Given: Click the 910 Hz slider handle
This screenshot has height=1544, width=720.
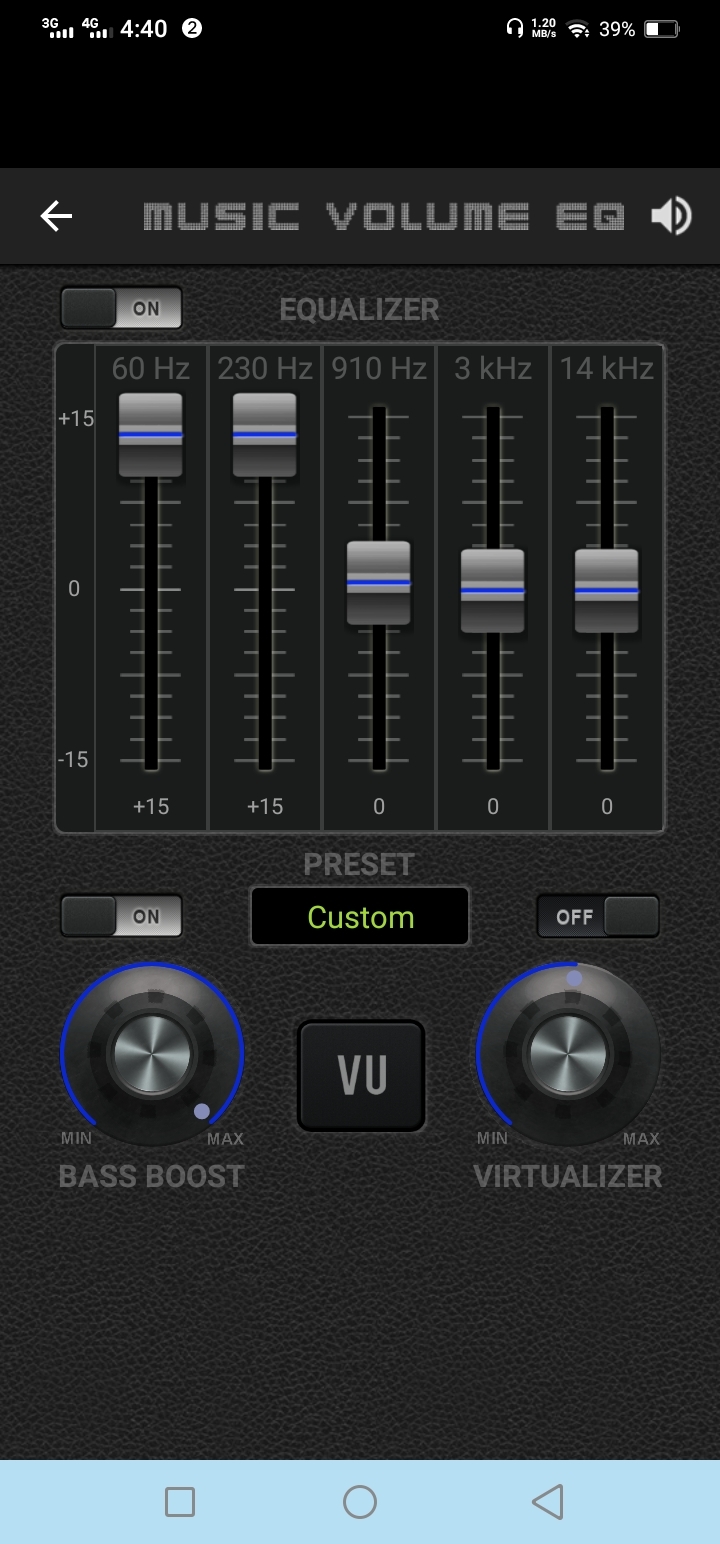Looking at the screenshot, I should pyautogui.click(x=379, y=583).
